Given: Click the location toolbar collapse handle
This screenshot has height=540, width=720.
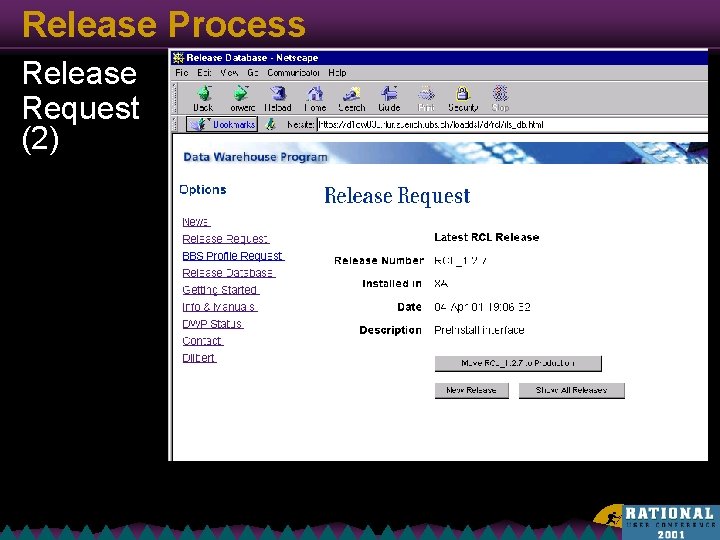Looking at the screenshot, I should point(174,124).
